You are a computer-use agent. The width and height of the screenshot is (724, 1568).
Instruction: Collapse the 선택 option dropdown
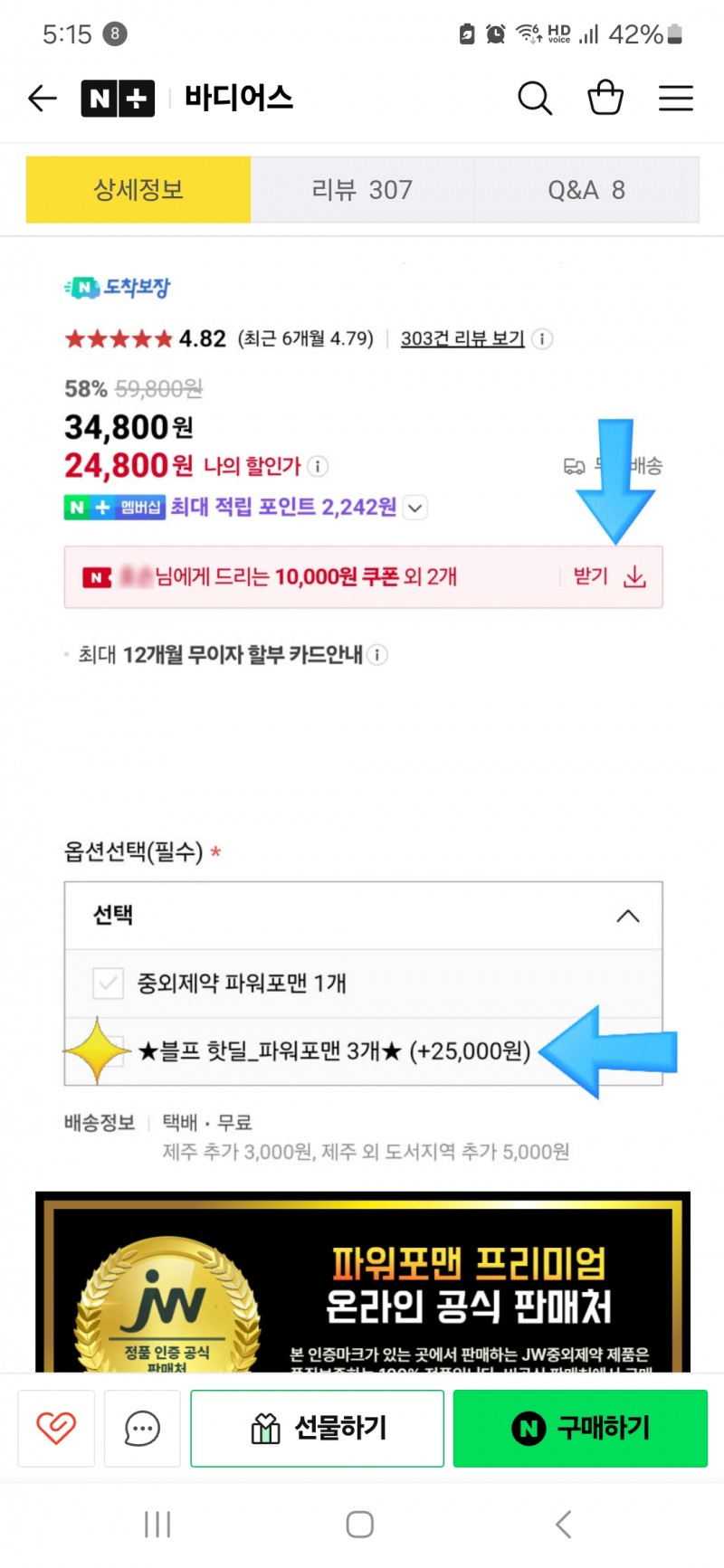click(x=363, y=916)
